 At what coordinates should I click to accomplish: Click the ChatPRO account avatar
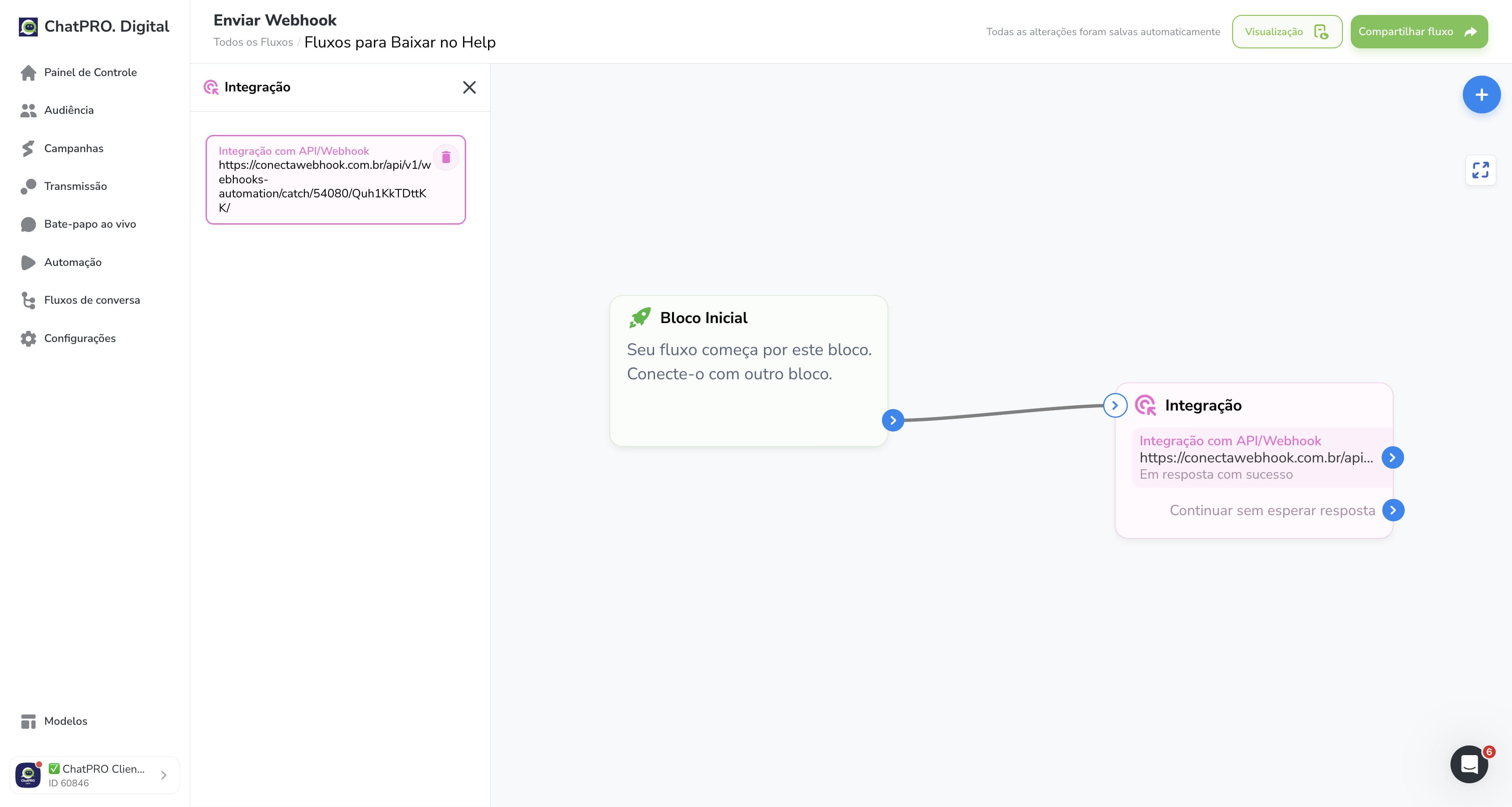tap(28, 775)
